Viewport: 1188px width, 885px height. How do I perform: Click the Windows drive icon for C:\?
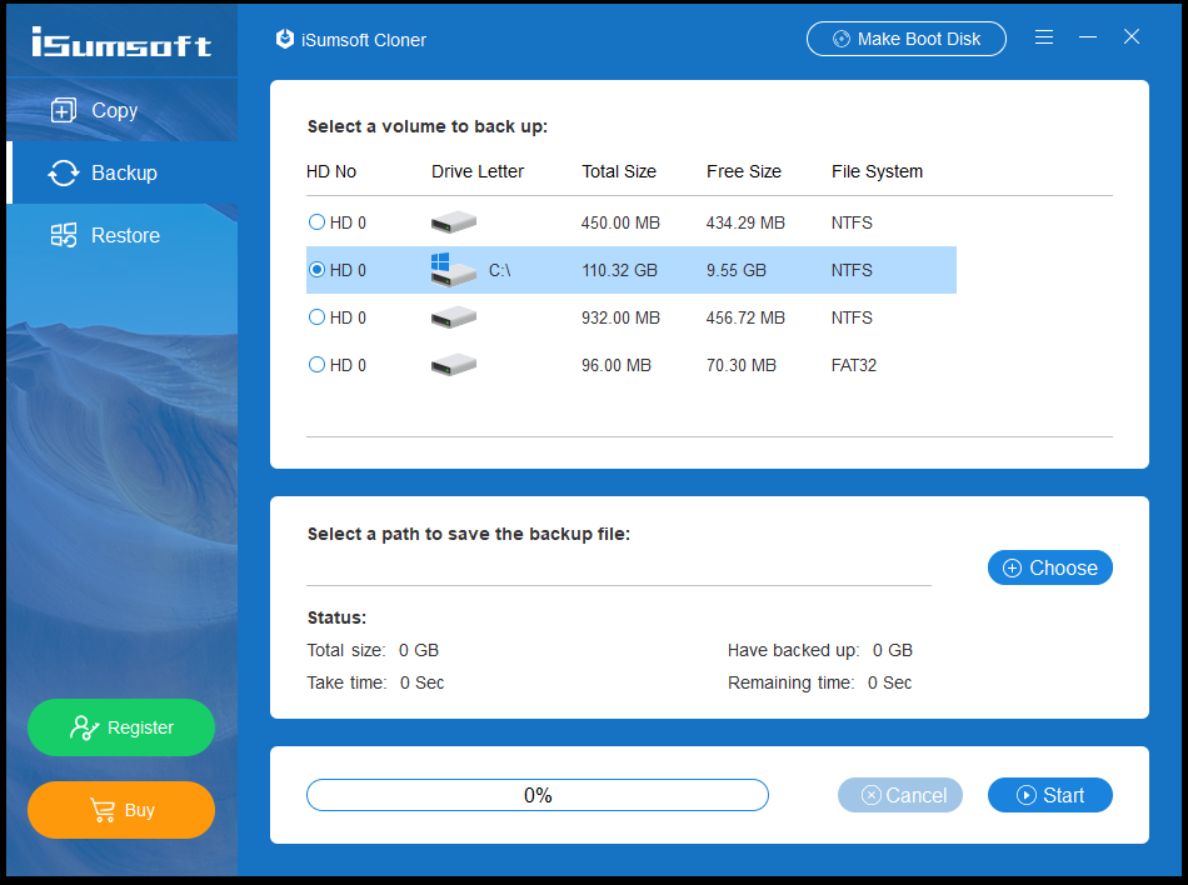pos(454,270)
